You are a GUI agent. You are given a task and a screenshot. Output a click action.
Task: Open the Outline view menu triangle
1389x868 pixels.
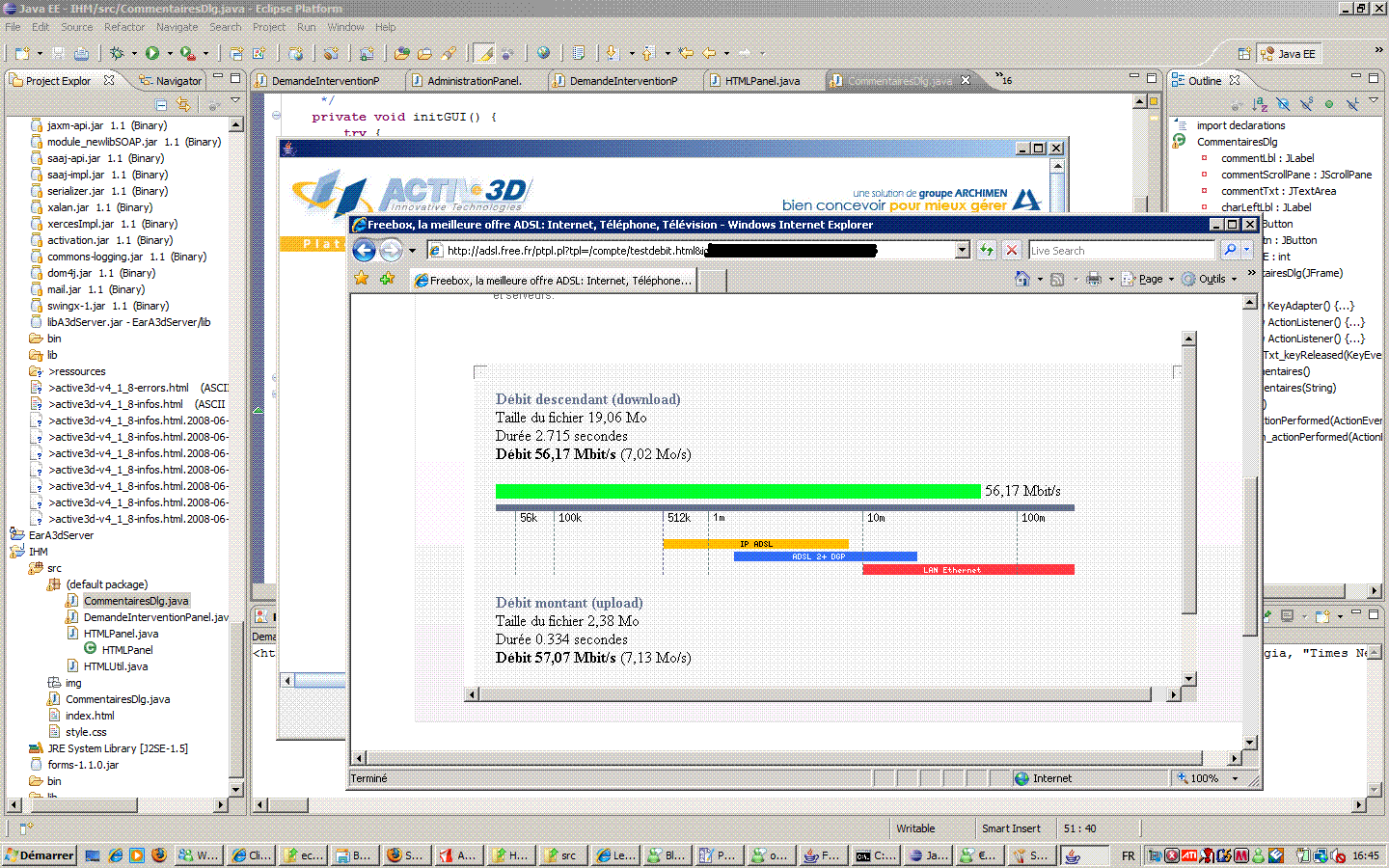pos(1374,100)
